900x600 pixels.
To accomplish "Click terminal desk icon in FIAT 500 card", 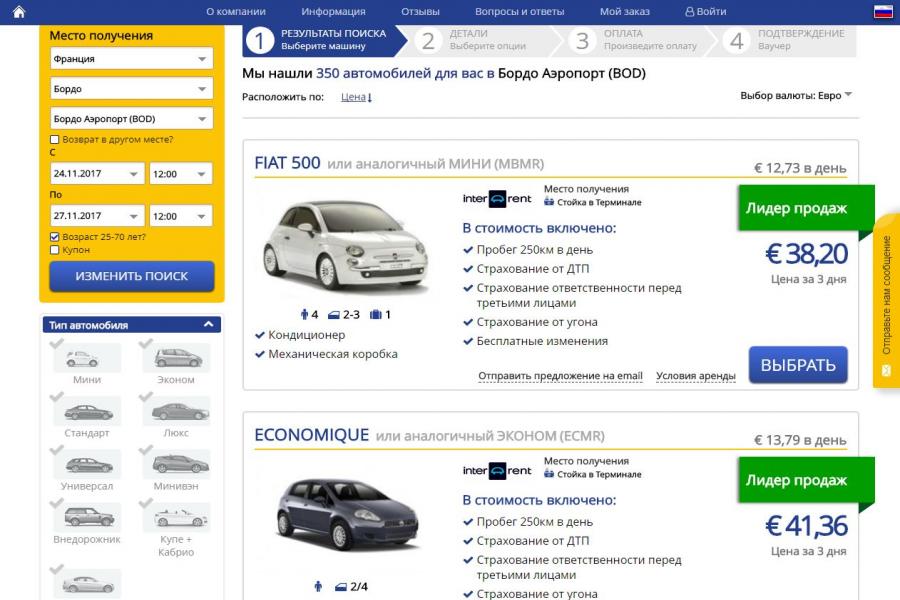I will 549,202.
